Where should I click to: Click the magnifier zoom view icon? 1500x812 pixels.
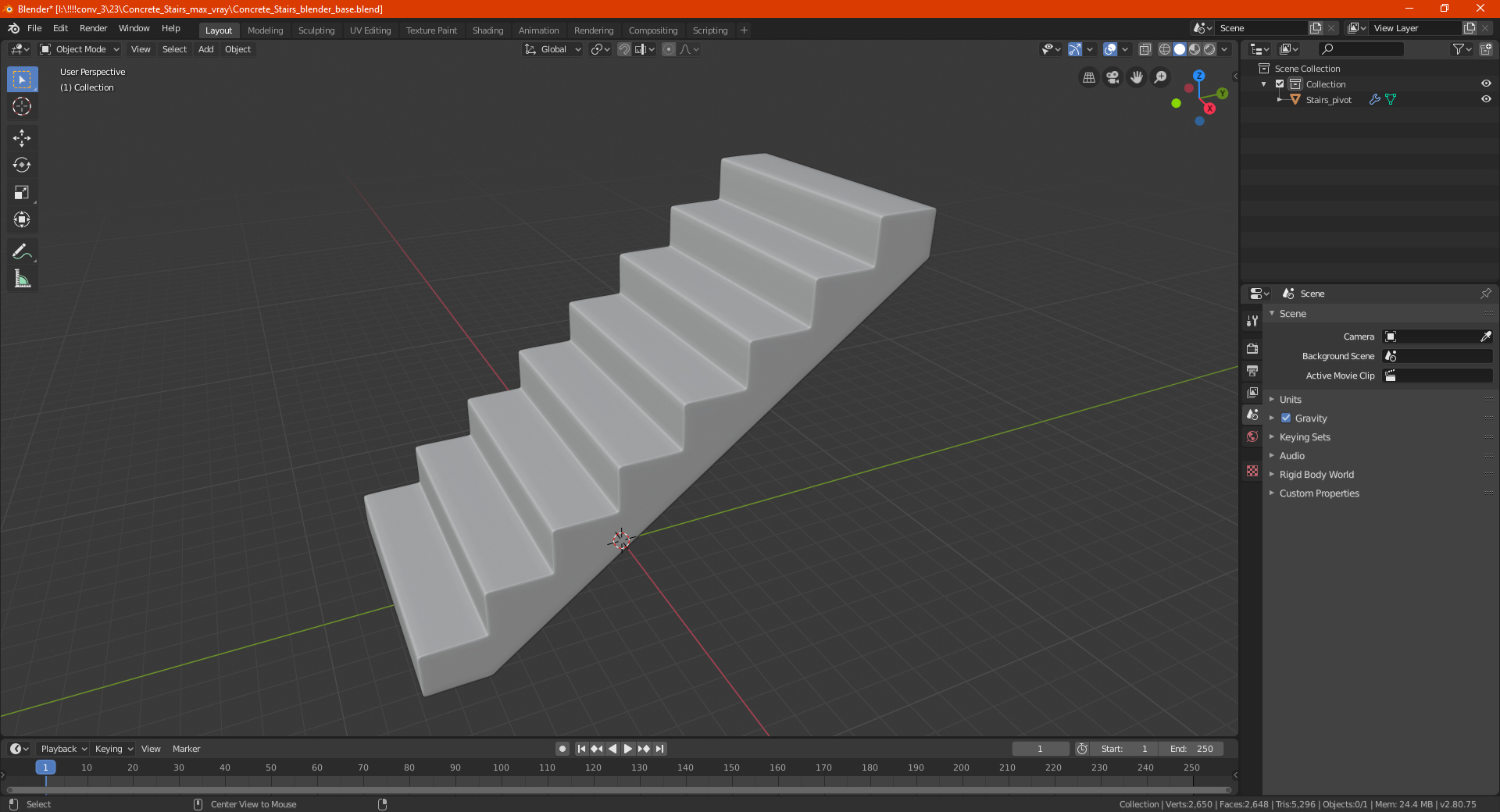coord(1161,77)
